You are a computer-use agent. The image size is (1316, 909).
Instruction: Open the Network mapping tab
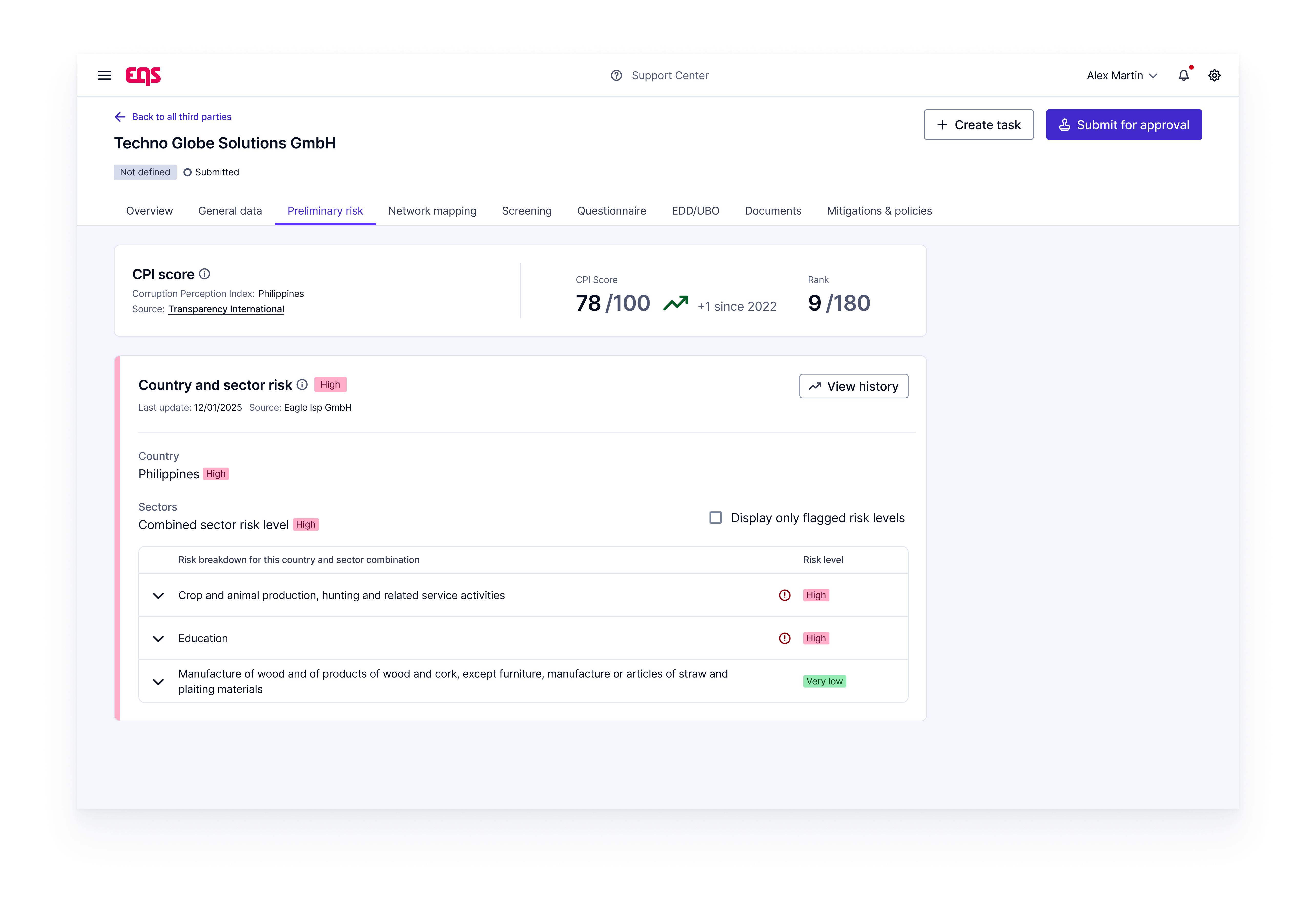pos(432,211)
